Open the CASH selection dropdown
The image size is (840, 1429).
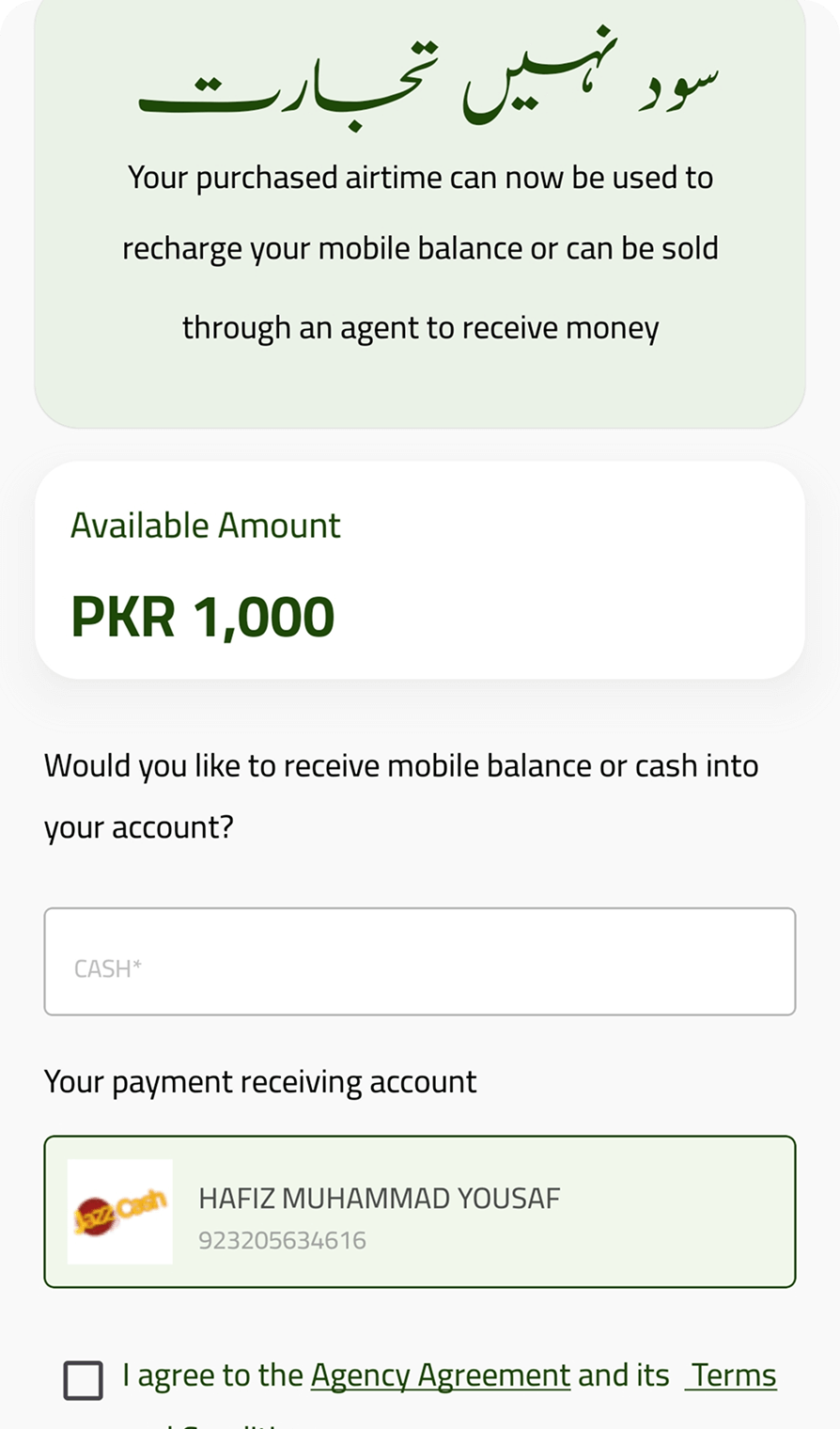419,961
